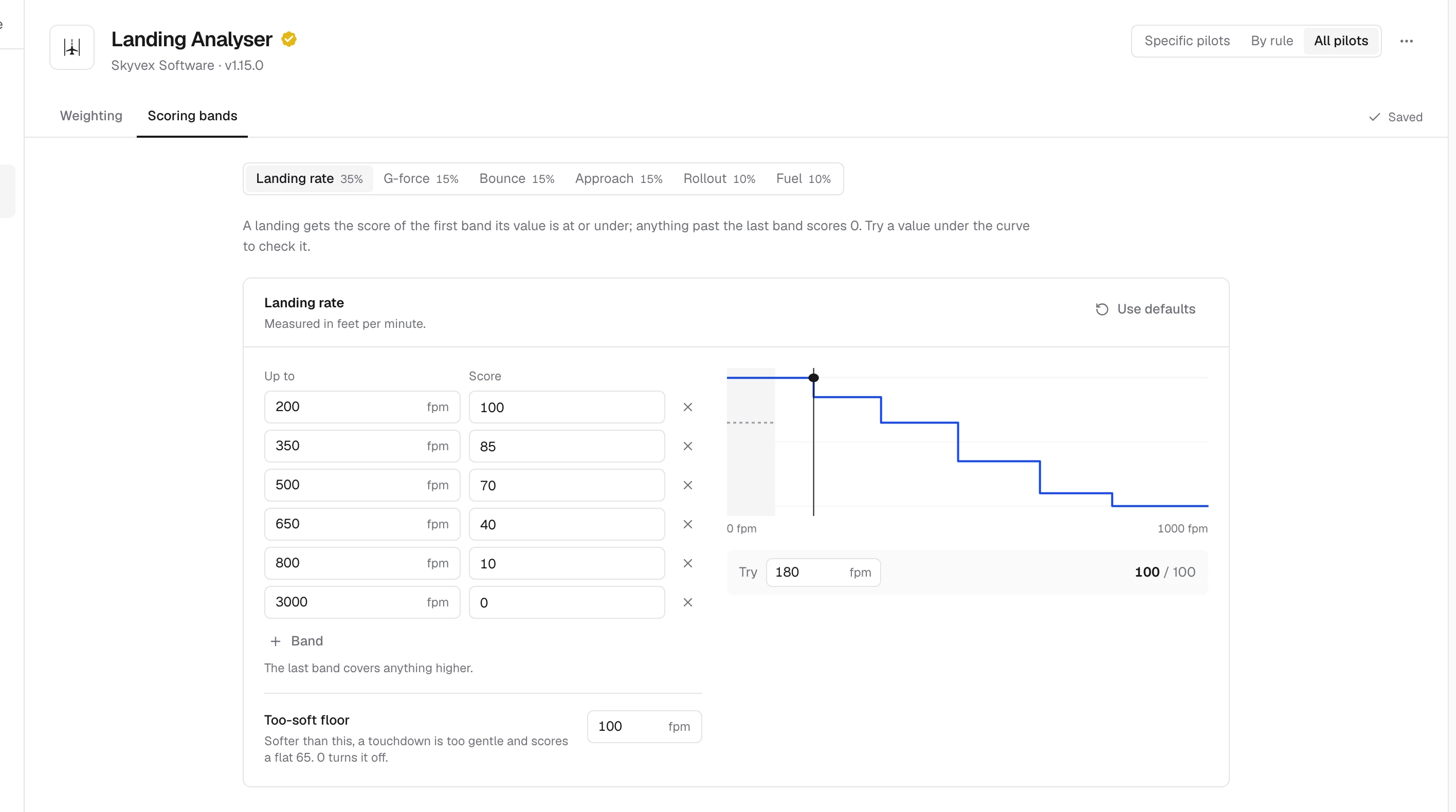
Task: Click the Try value field showing 180
Action: 823,573
